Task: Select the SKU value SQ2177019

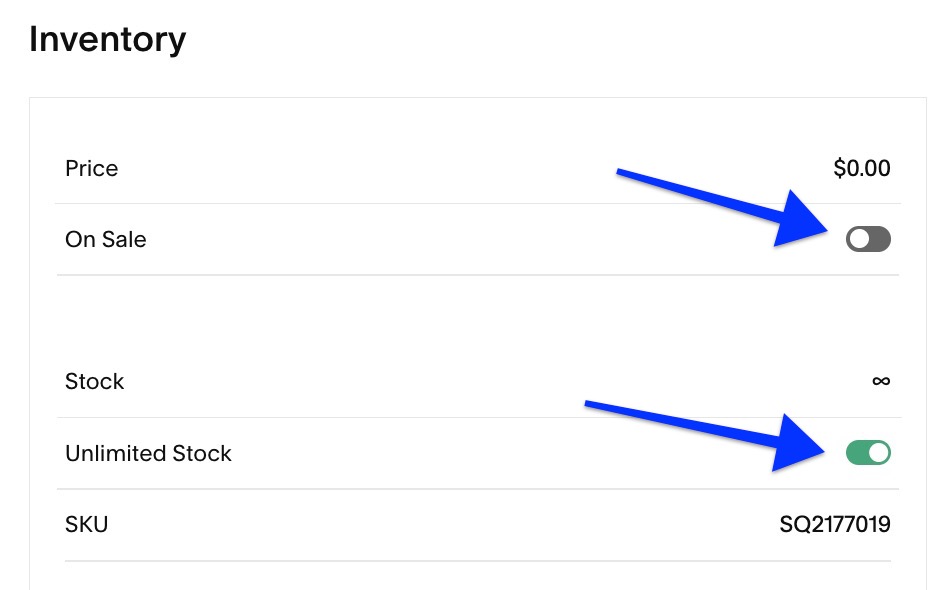Action: pyautogui.click(x=835, y=524)
